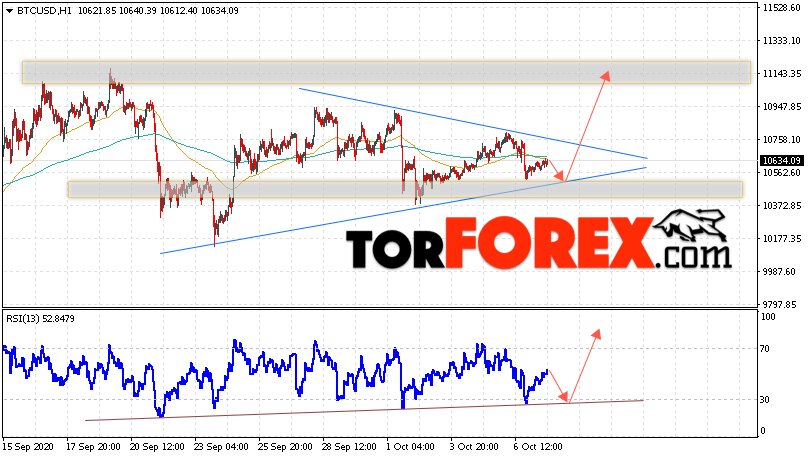
Task: Click RSI scale level 100
Action: (768, 317)
